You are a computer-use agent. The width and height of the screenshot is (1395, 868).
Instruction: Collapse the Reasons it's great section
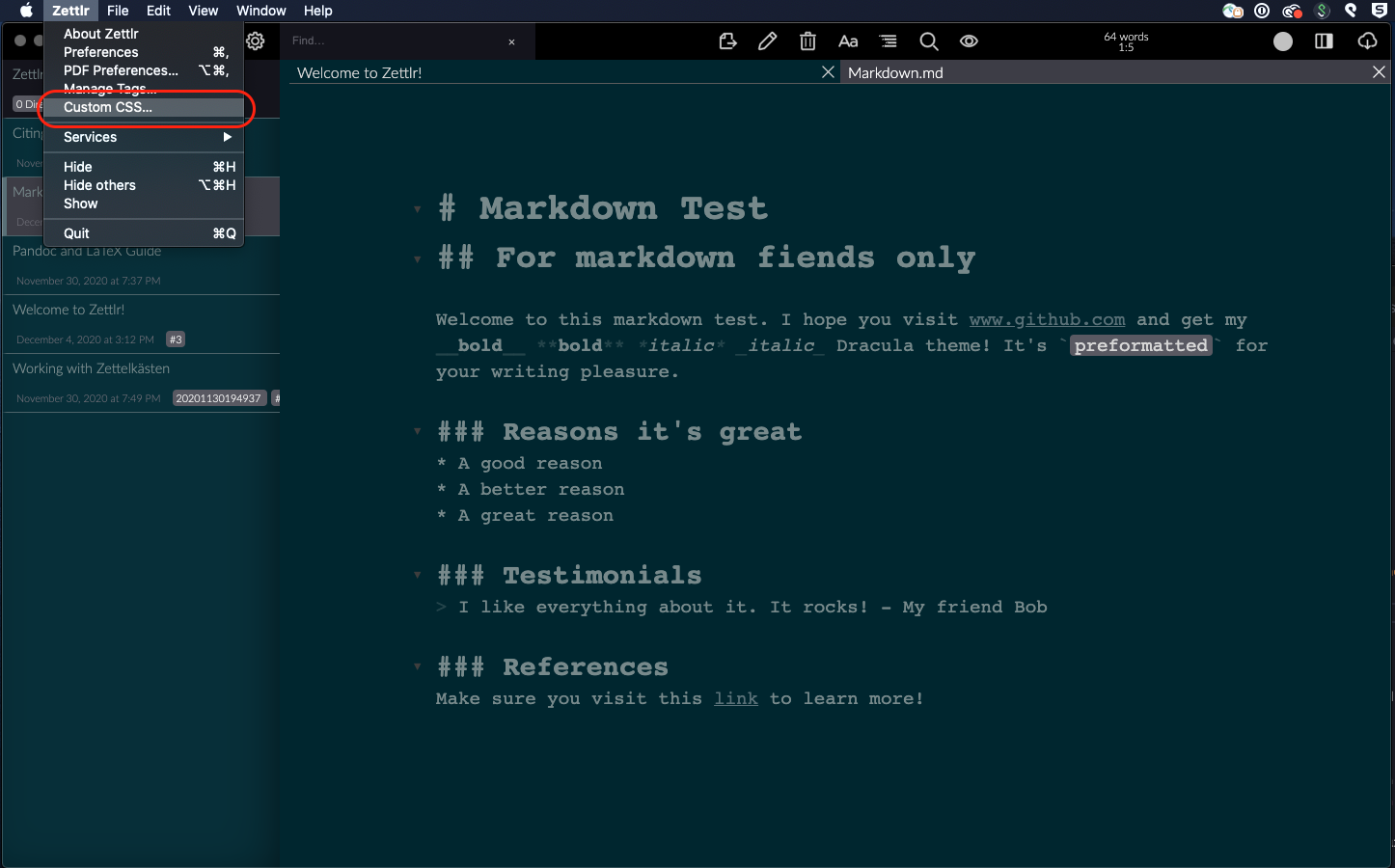point(417,431)
